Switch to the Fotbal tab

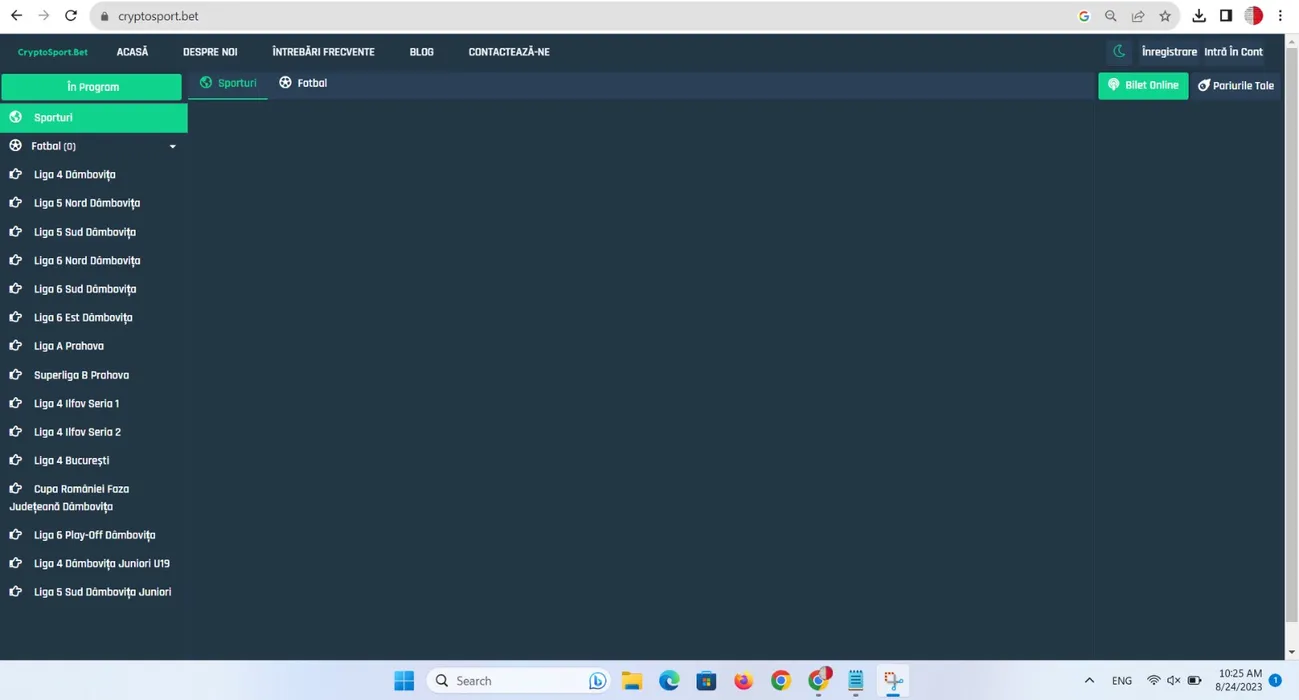click(x=303, y=83)
